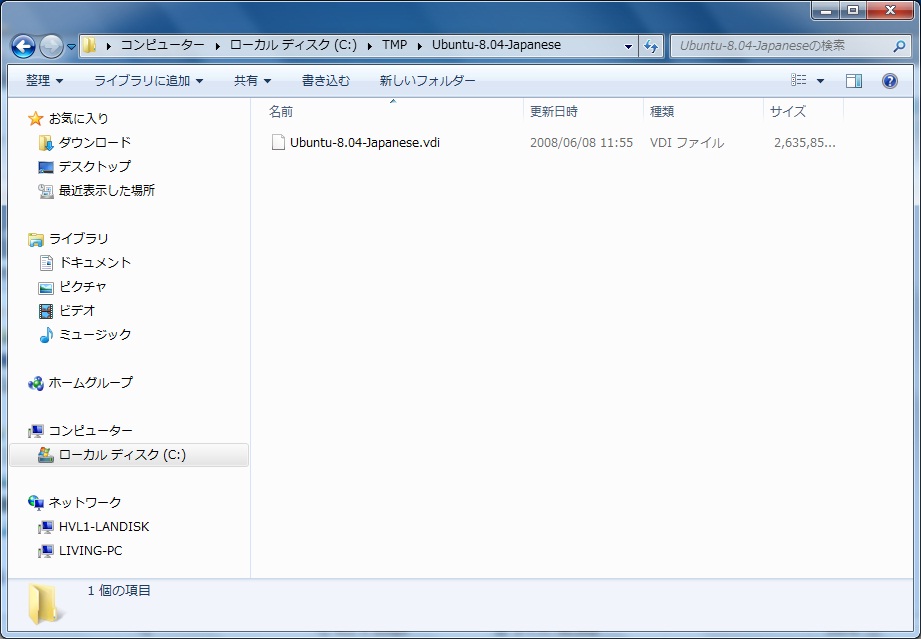Open the address bar history dropdown
This screenshot has width=921, height=639.
point(628,46)
